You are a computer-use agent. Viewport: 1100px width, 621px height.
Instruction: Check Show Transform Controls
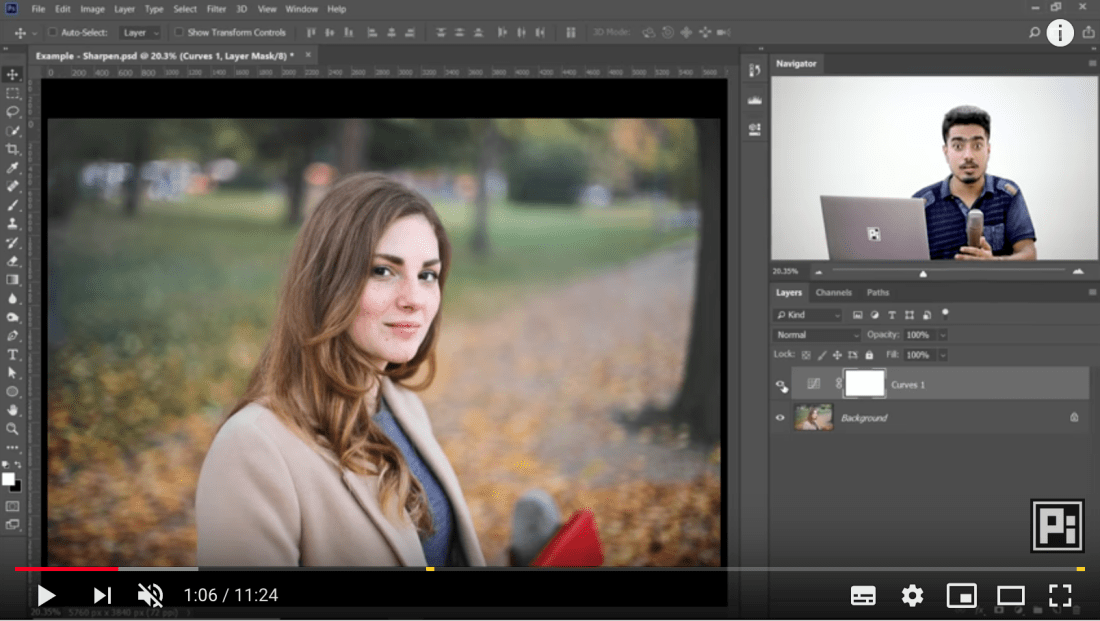[x=179, y=33]
